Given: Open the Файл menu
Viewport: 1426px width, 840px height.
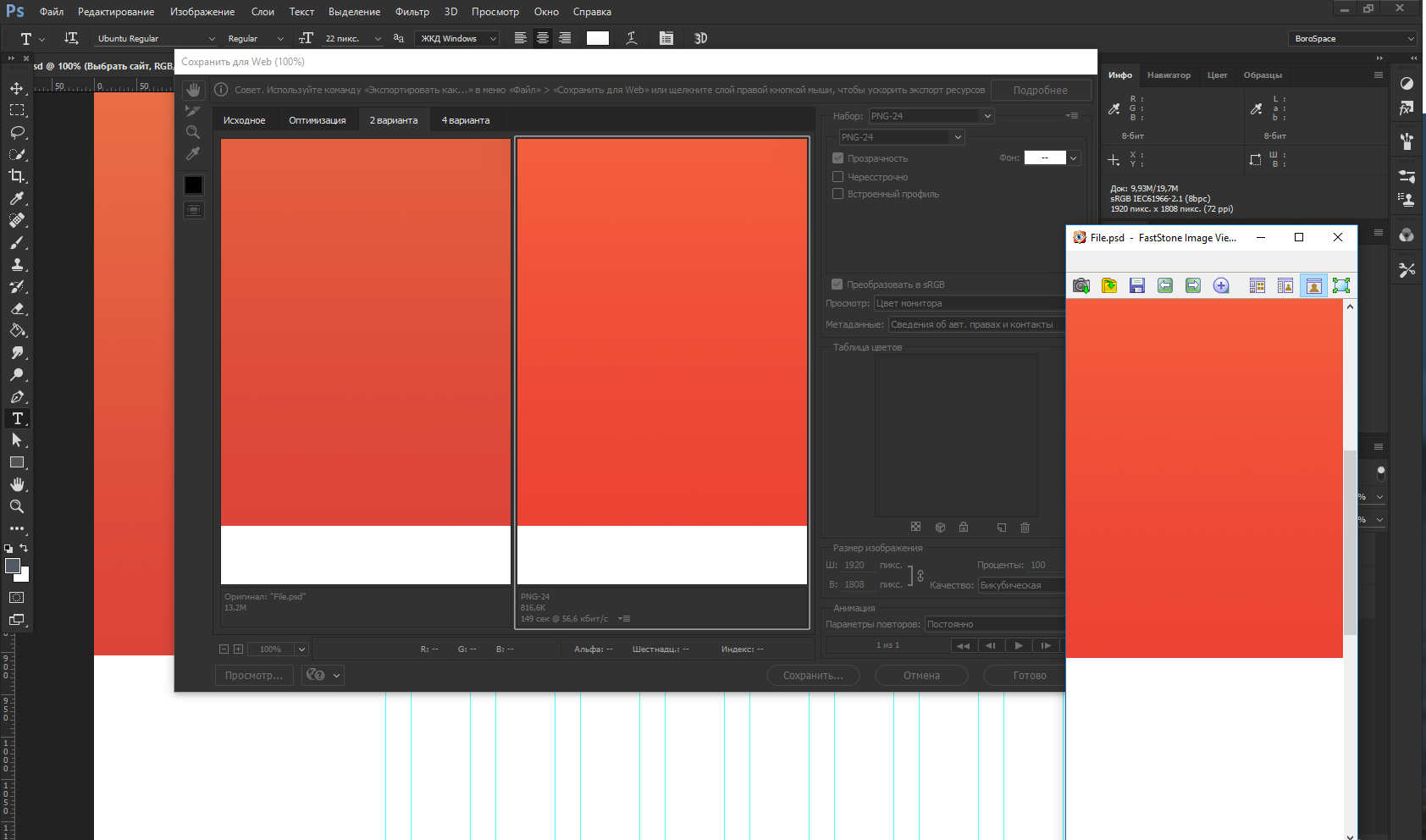Looking at the screenshot, I should 52,12.
